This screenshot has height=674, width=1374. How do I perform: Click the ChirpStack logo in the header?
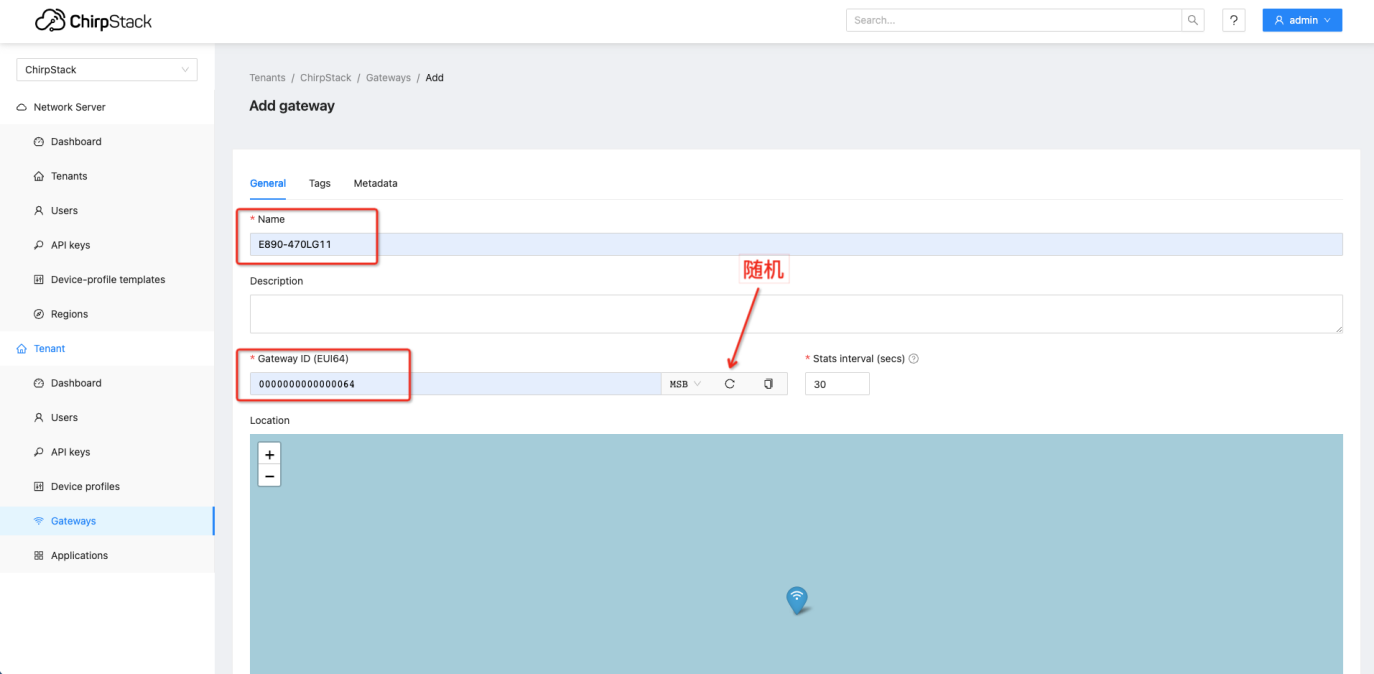click(x=93, y=19)
